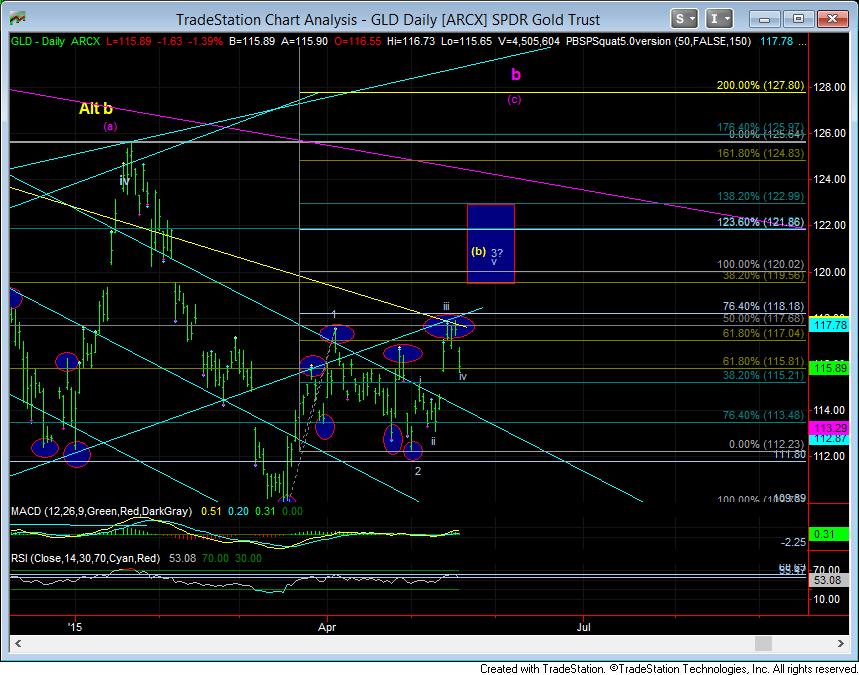Click the 'Alt b' yellow wave label
The image size is (859, 675).
click(x=96, y=108)
